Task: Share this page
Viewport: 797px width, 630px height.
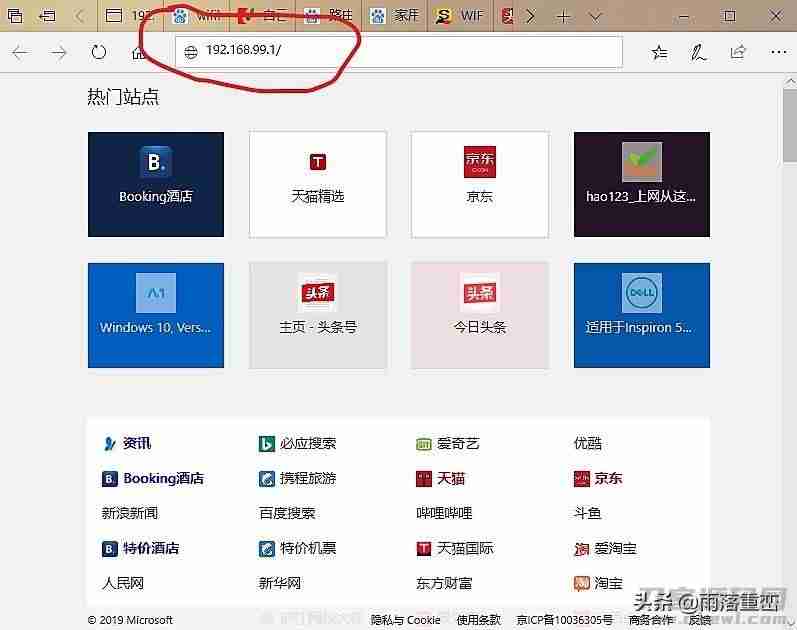Action: 738,52
